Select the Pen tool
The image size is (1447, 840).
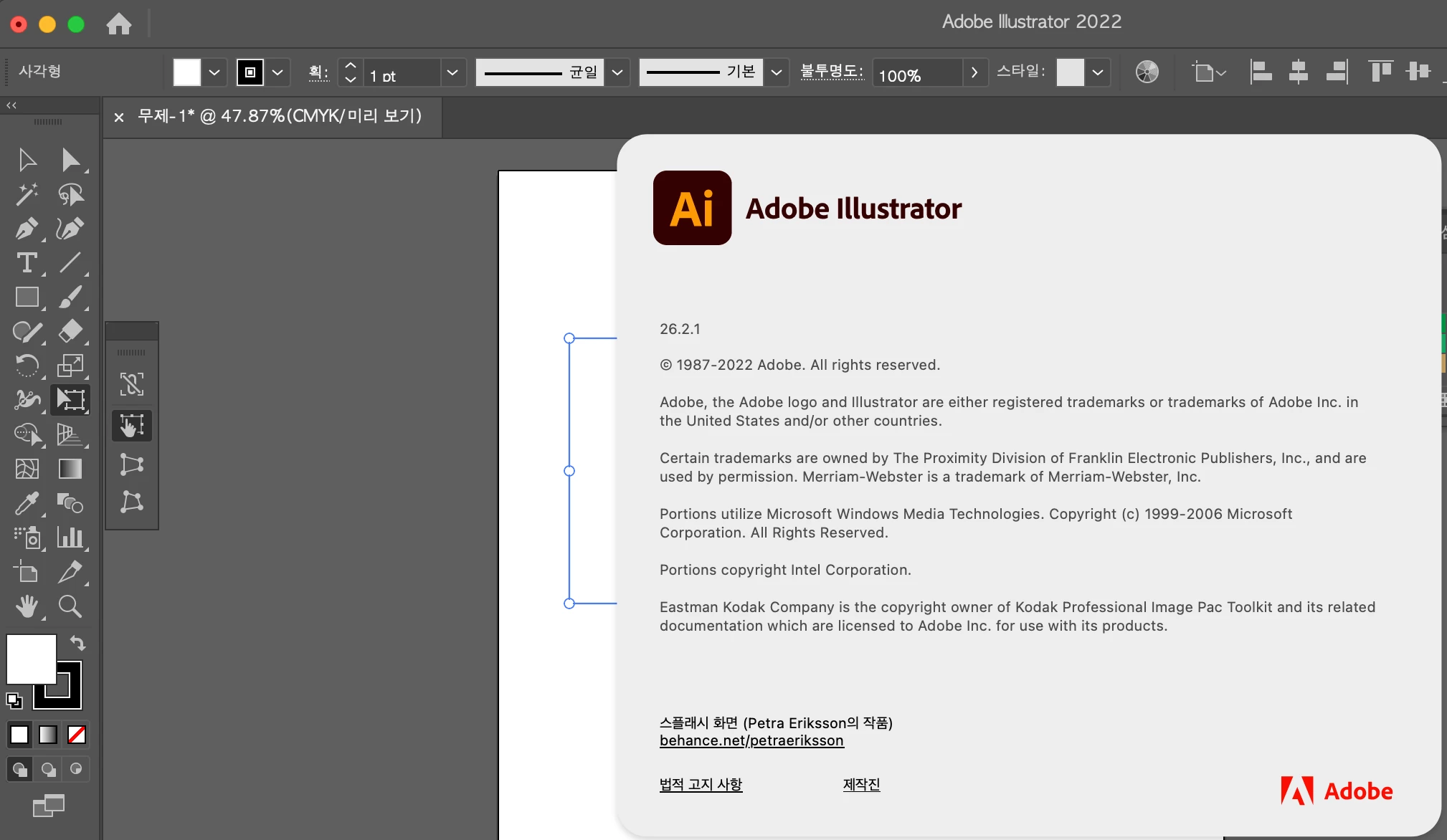[x=27, y=229]
